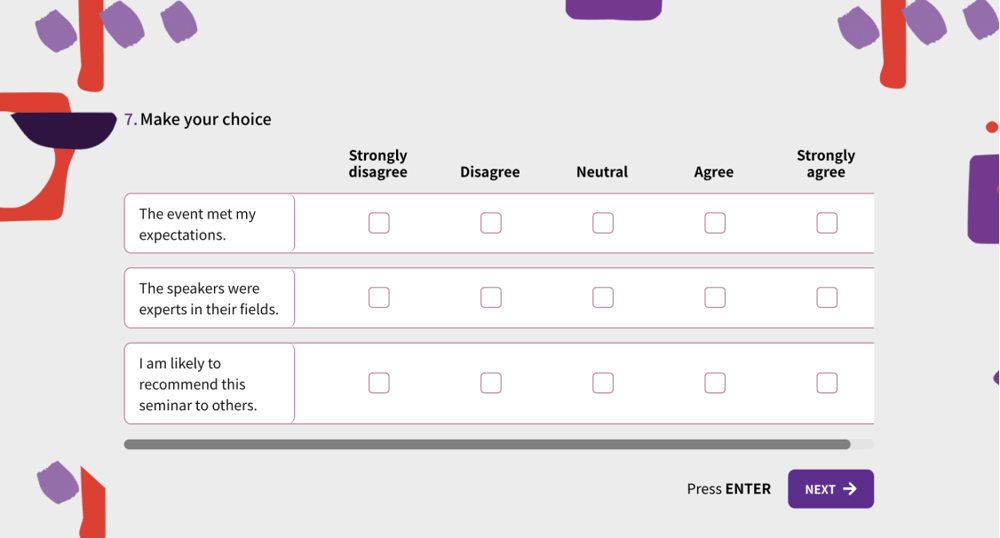
Task: Check Strongly disagree for speakers were experts
Action: coord(379,297)
